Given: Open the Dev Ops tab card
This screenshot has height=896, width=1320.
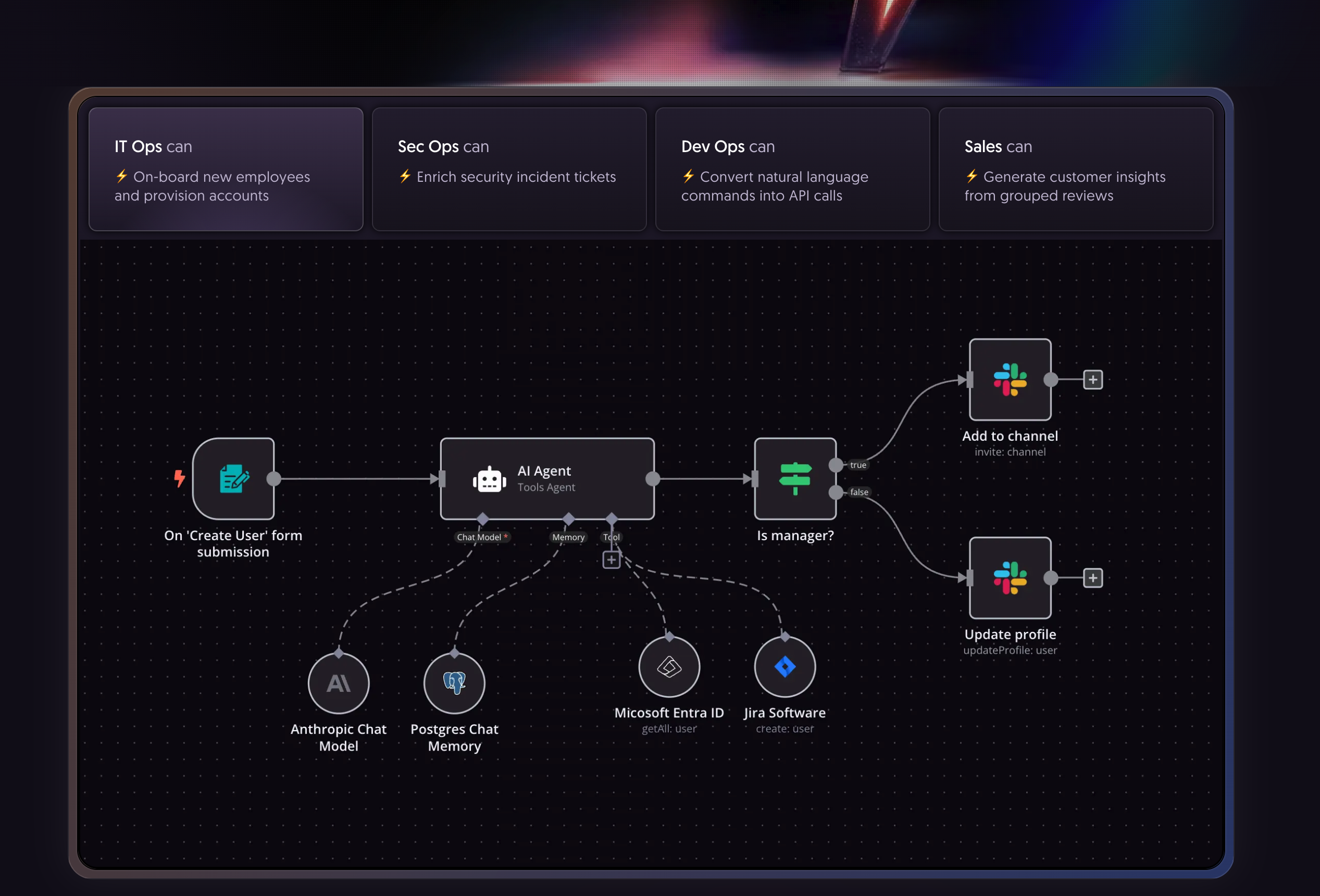Looking at the screenshot, I should pos(792,169).
